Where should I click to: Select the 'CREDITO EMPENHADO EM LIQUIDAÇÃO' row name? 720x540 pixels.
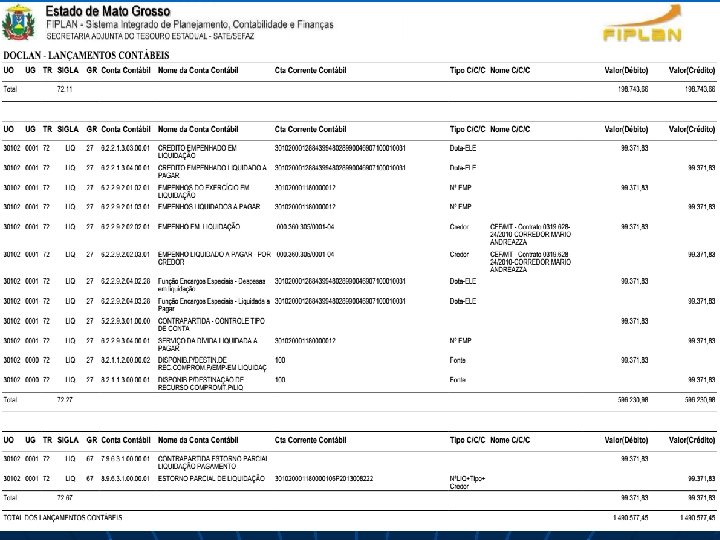(197, 152)
